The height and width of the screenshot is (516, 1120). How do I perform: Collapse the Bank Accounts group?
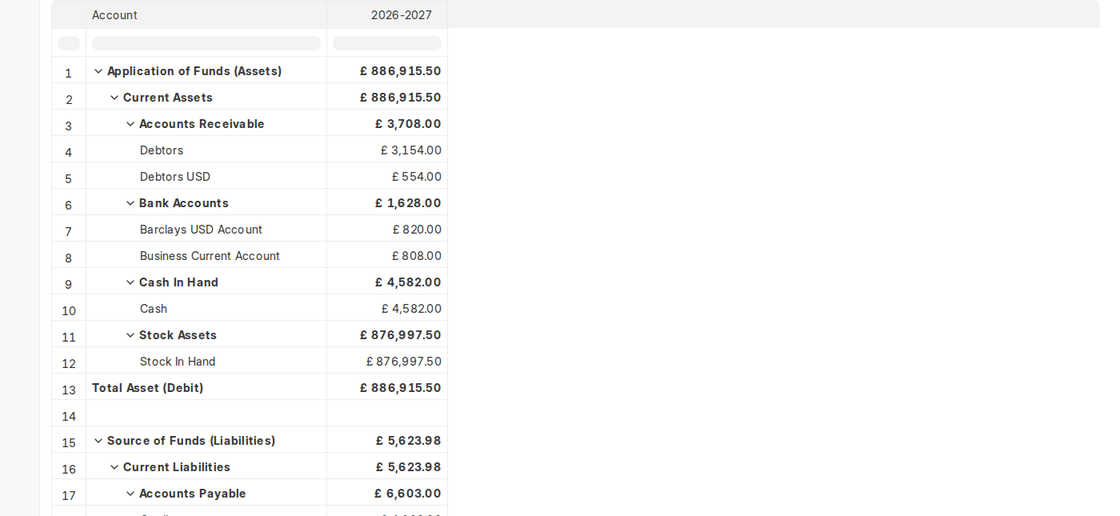coord(130,203)
